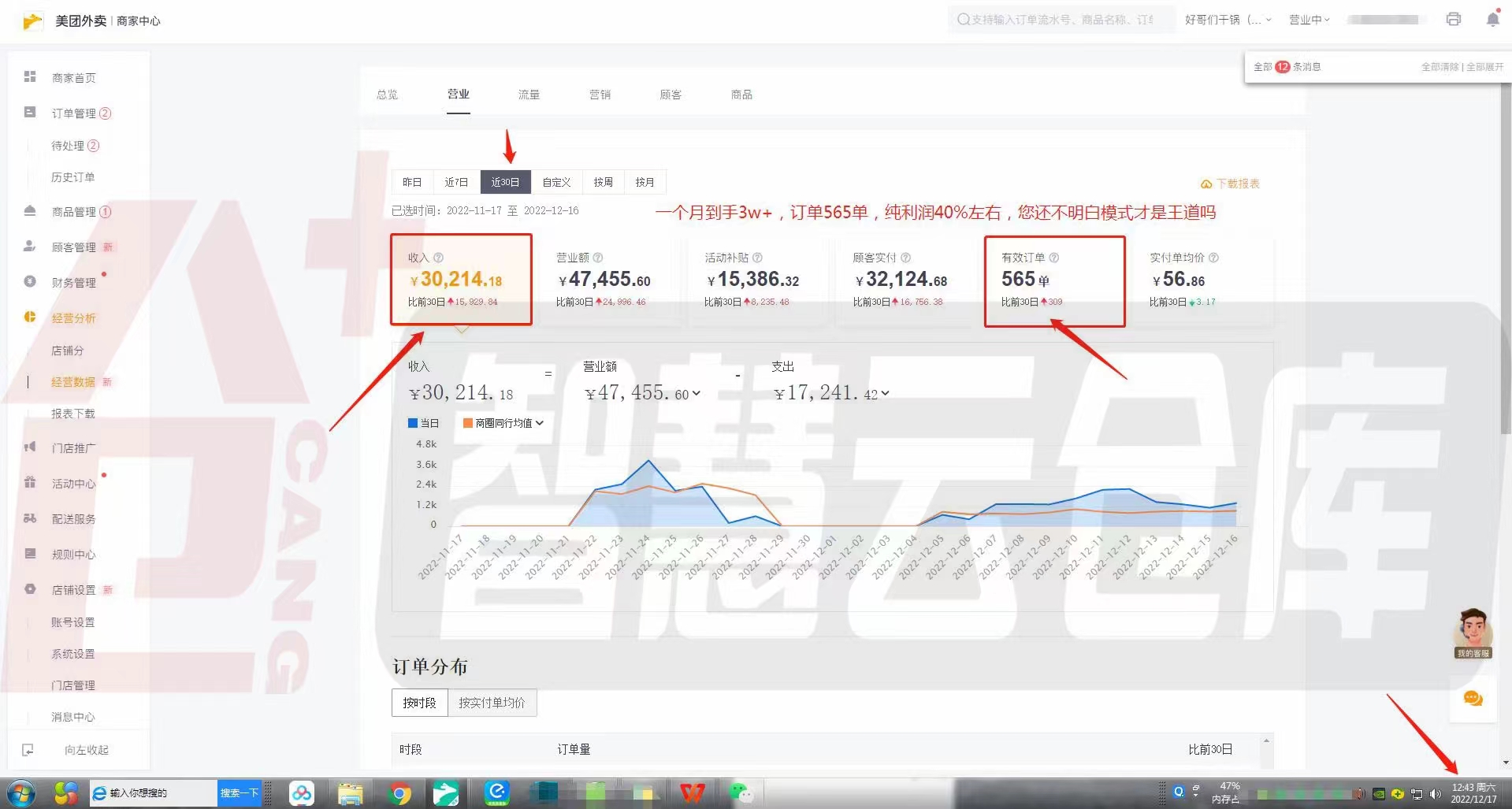Image resolution: width=1512 pixels, height=809 pixels.
Task: Open the 营业中 status dropdown
Action: pos(1309,19)
